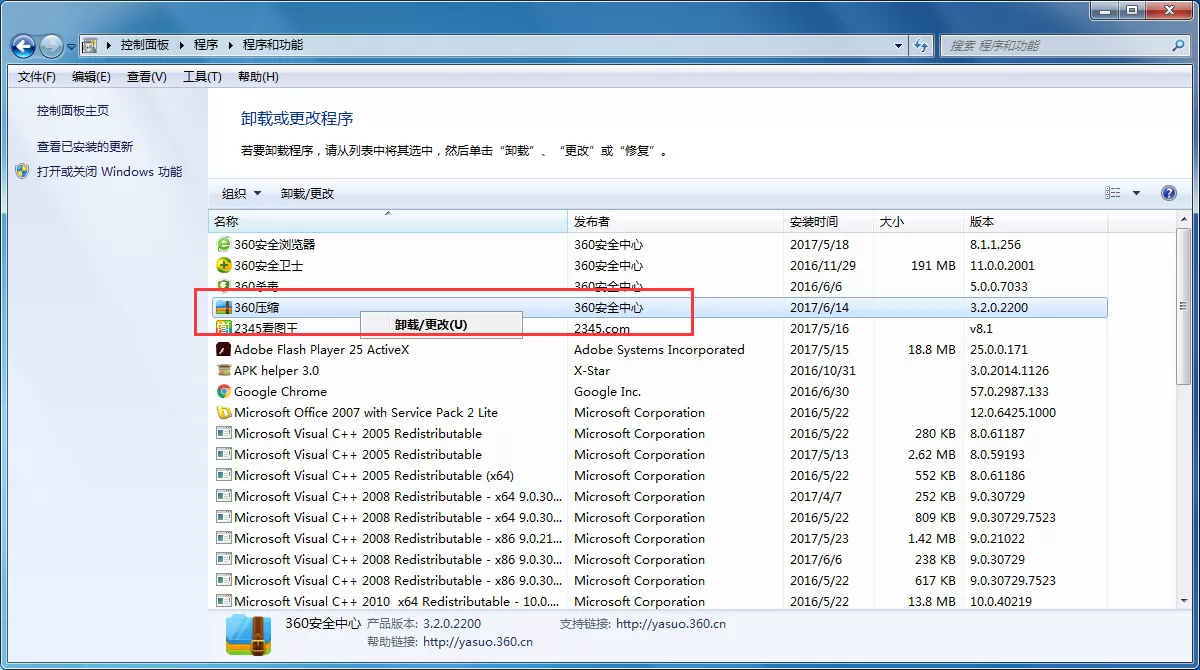This screenshot has height=670, width=1200.
Task: Click the program list scrollbar thumb
Action: pyautogui.click(x=1183, y=306)
